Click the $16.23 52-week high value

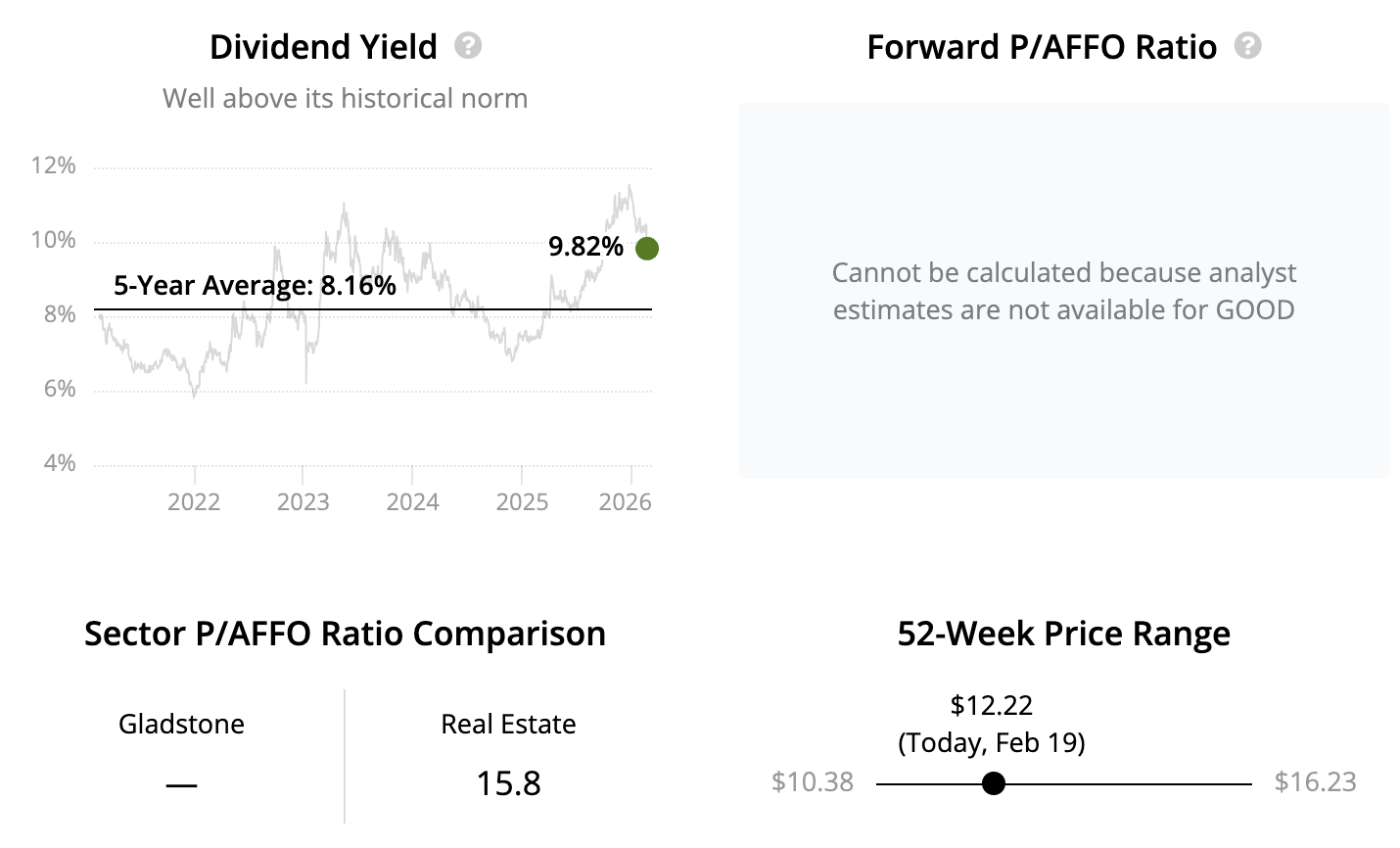click(x=1315, y=782)
